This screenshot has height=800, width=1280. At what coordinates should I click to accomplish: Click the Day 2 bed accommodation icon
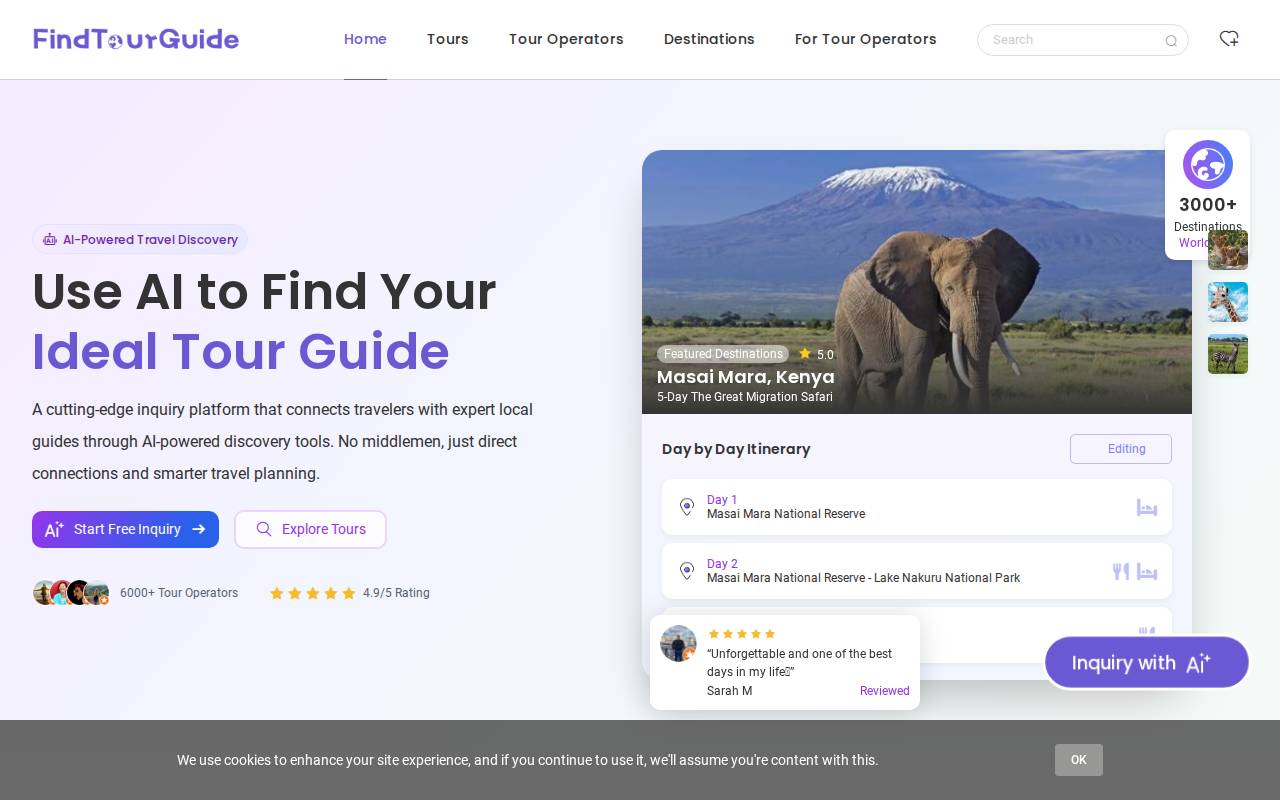pyautogui.click(x=1147, y=572)
